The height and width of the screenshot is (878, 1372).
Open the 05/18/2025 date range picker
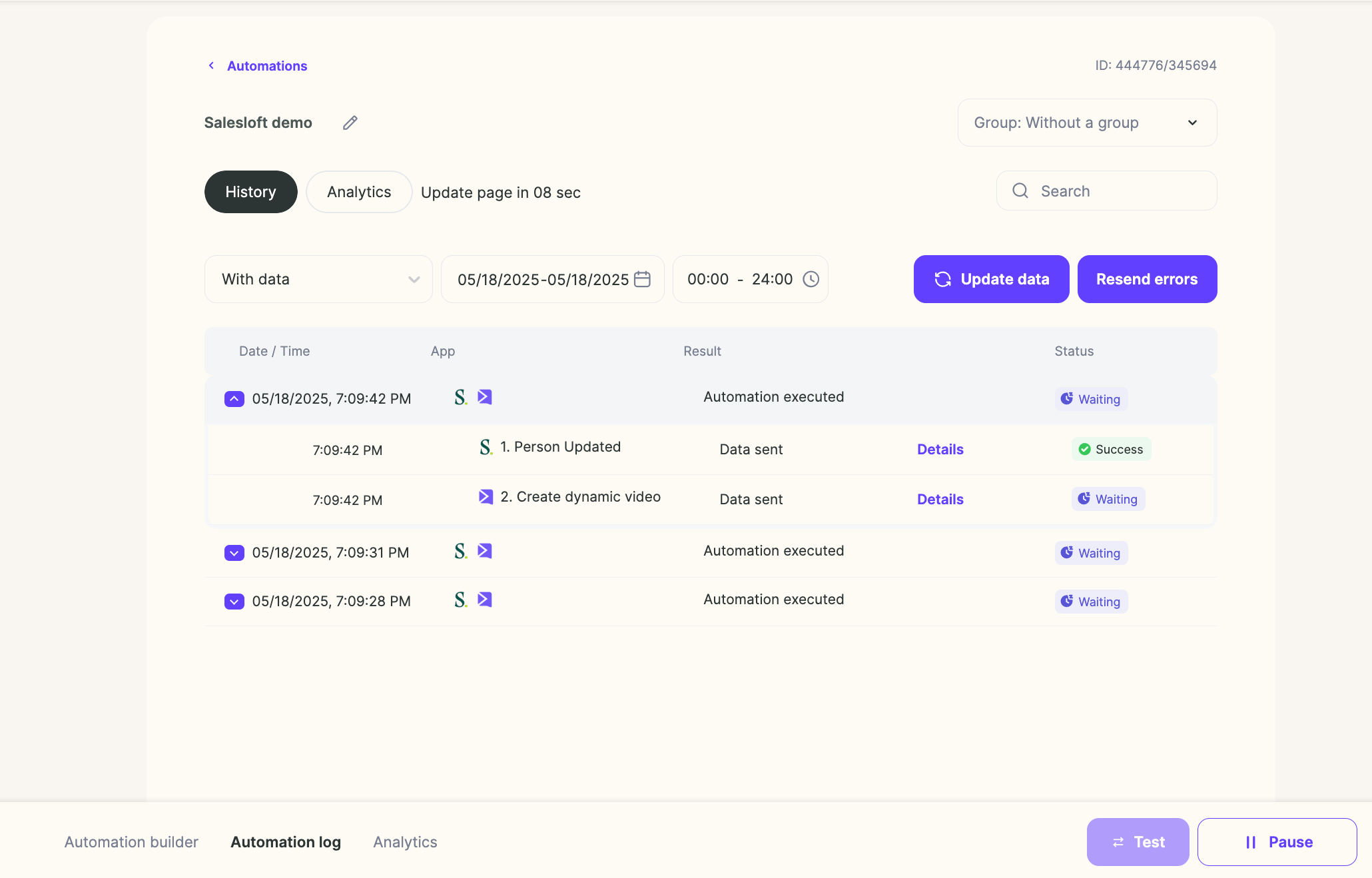[x=553, y=279]
